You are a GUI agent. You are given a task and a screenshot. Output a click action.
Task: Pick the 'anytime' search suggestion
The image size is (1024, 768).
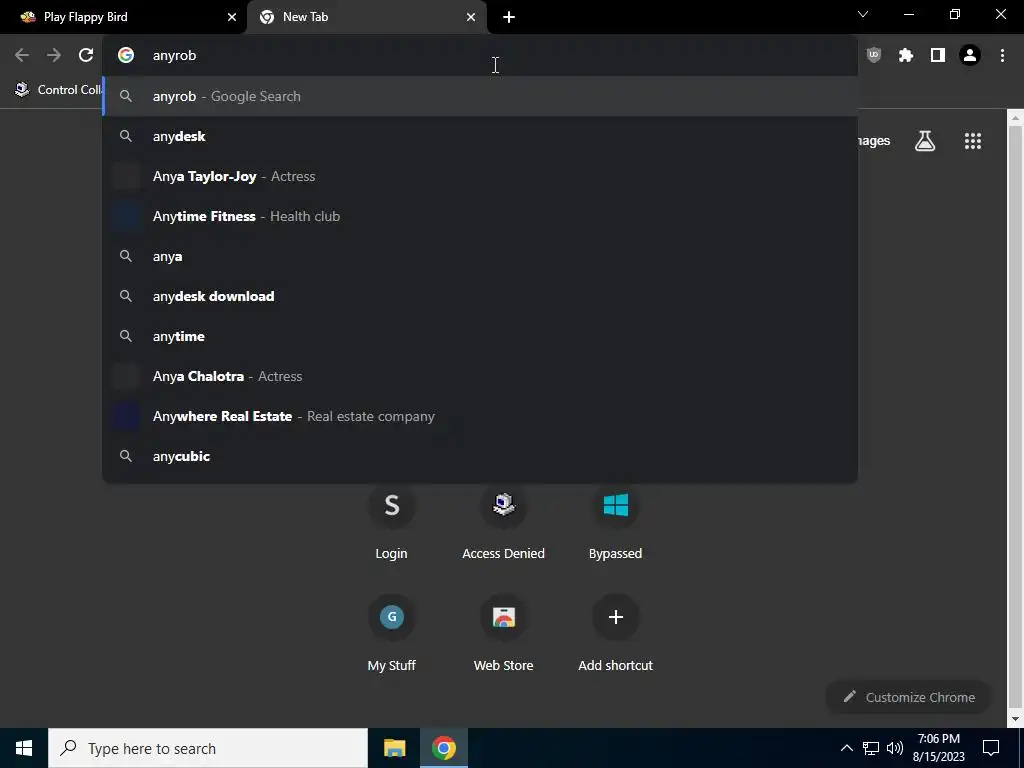[x=480, y=336]
